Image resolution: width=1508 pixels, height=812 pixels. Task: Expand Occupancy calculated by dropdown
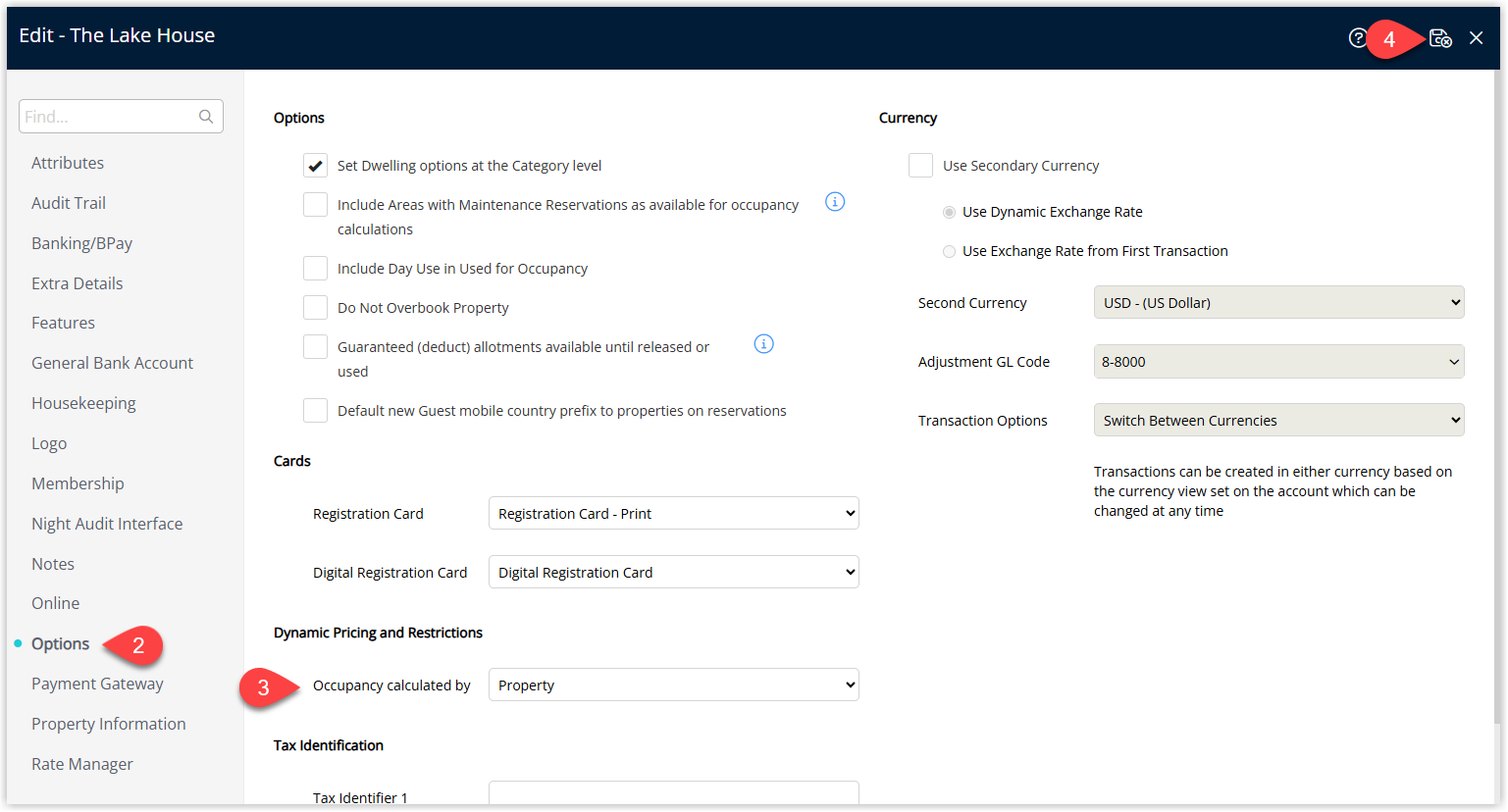[674, 685]
